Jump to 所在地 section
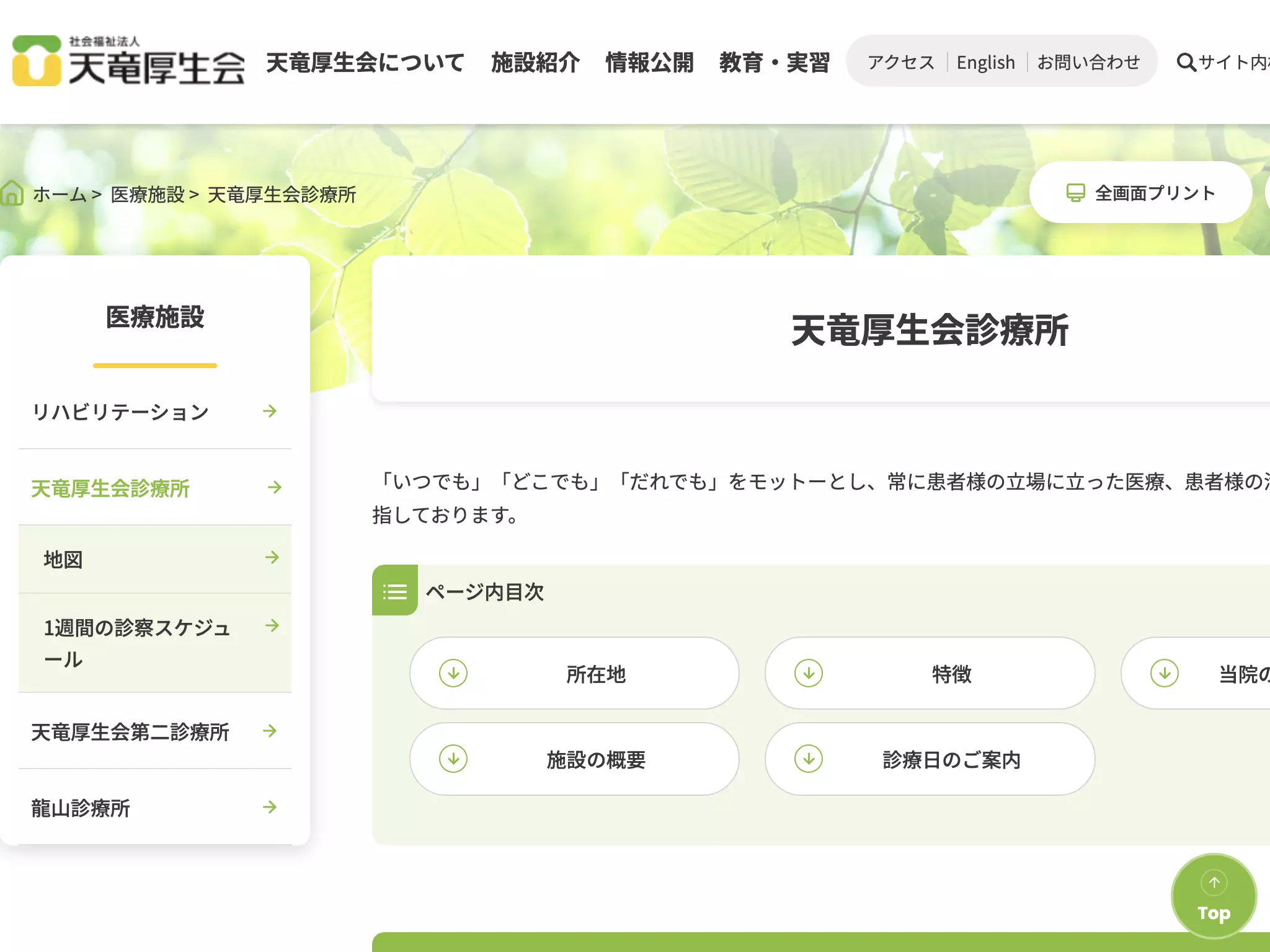The height and width of the screenshot is (952, 1270). [574, 673]
